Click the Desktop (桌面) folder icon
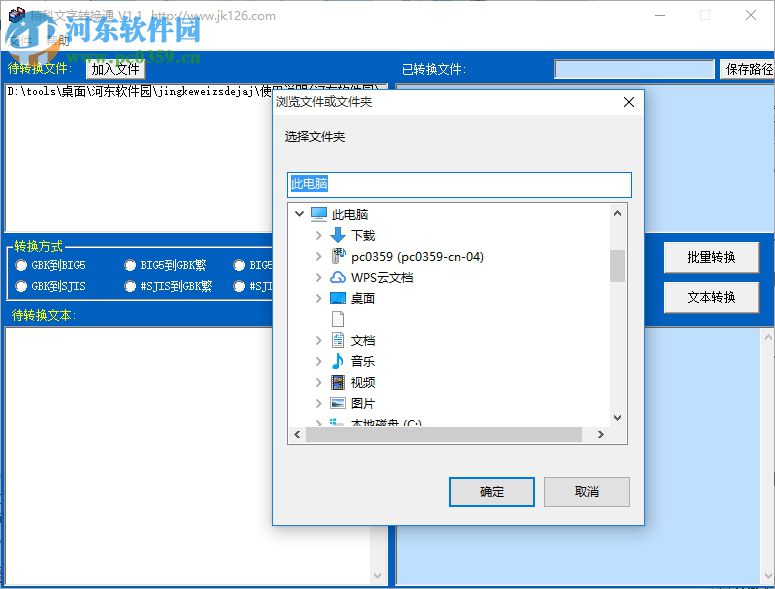Screen dimensions: 775x589 [x=338, y=298]
